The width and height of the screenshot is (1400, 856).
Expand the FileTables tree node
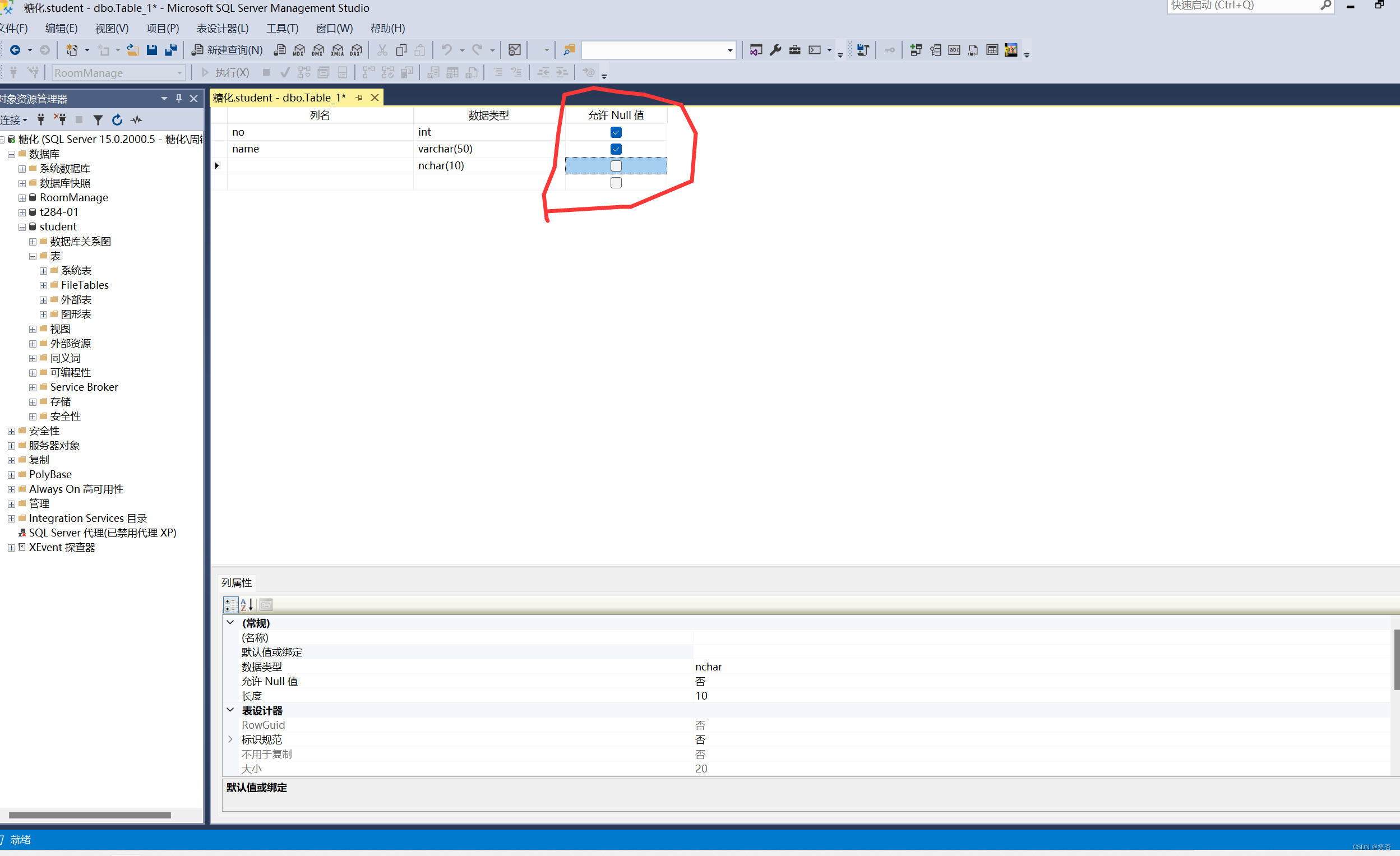43,285
